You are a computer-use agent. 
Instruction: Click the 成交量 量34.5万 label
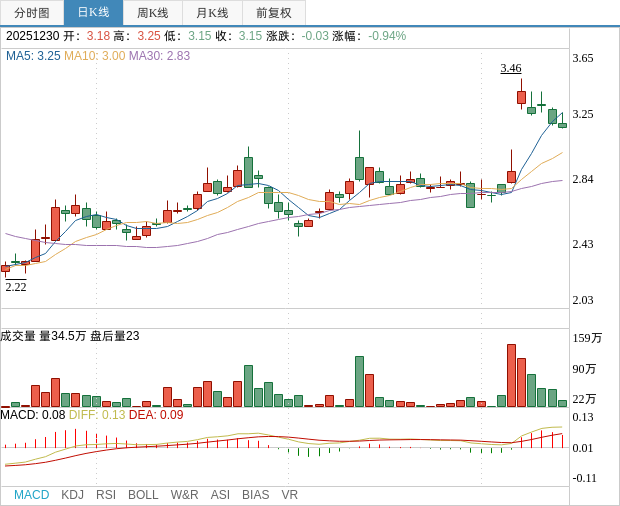43,336
